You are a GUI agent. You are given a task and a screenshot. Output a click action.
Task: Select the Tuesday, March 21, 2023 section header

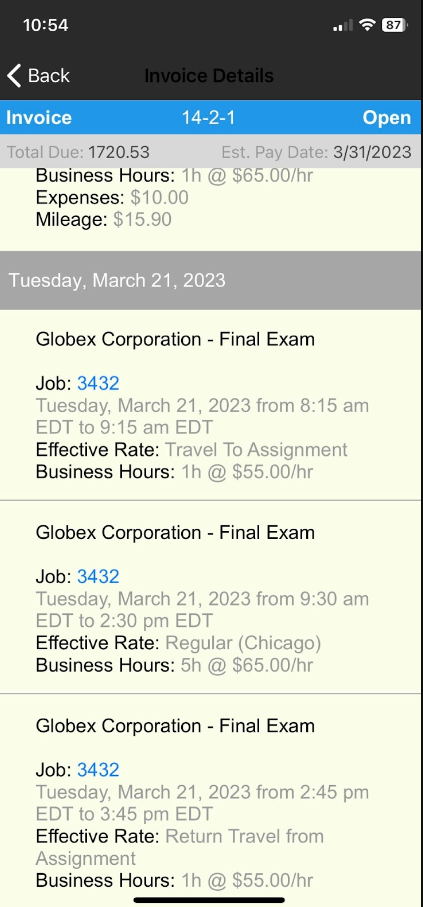point(211,281)
